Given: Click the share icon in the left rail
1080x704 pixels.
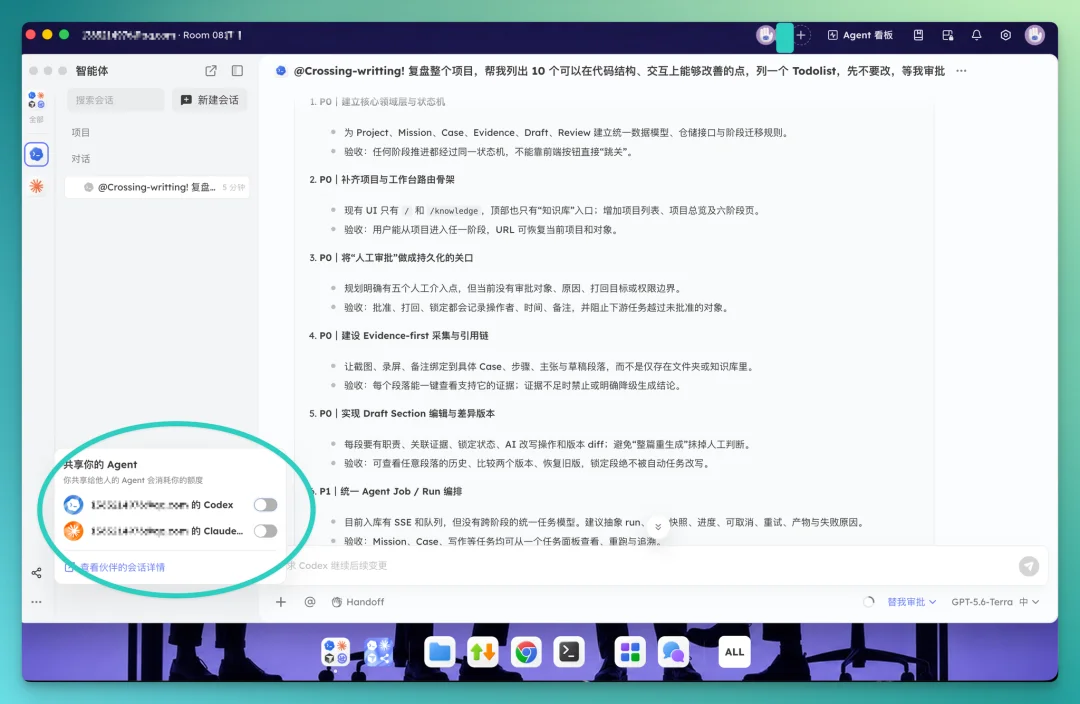Looking at the screenshot, I should point(37,573).
